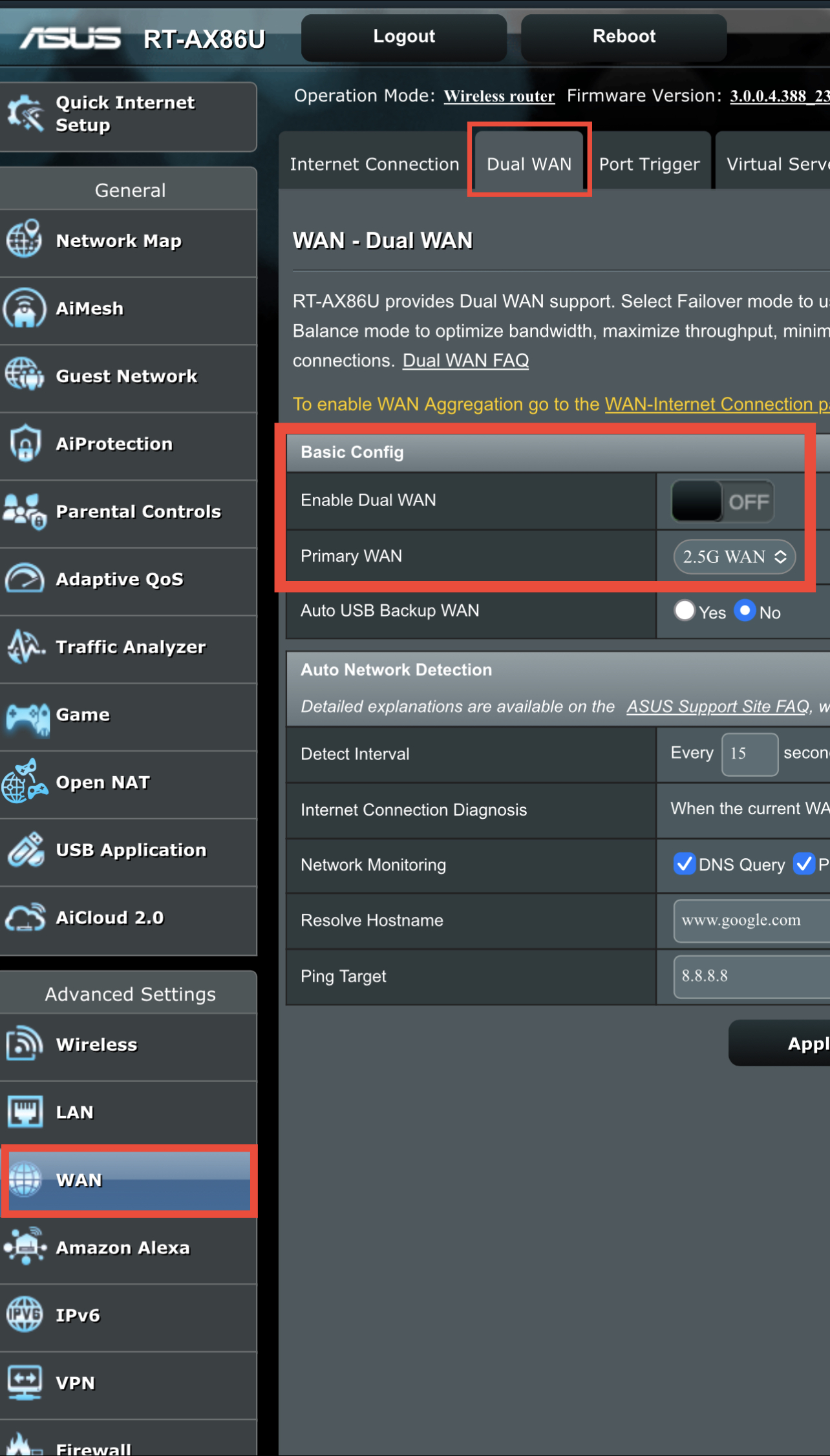
Task: Open the Wireless router operation mode link
Action: coord(499,96)
